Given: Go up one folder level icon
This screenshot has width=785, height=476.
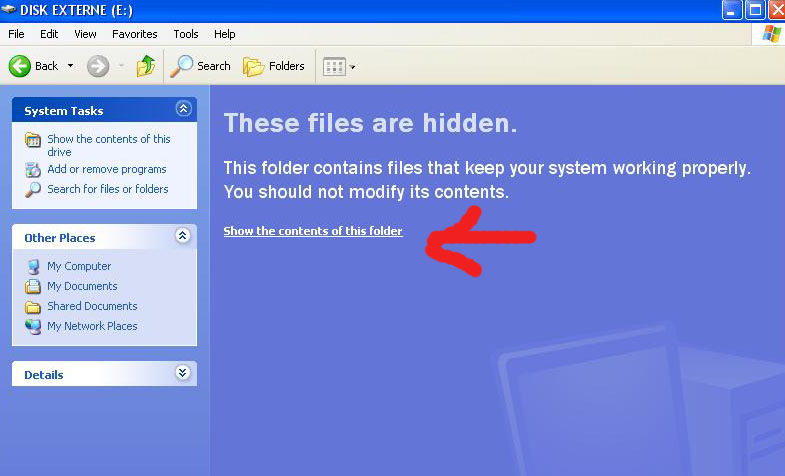Looking at the screenshot, I should coord(146,66).
